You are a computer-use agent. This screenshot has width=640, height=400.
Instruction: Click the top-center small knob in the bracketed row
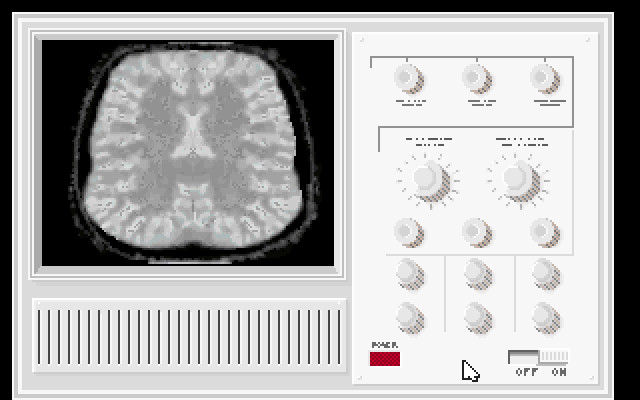476,78
